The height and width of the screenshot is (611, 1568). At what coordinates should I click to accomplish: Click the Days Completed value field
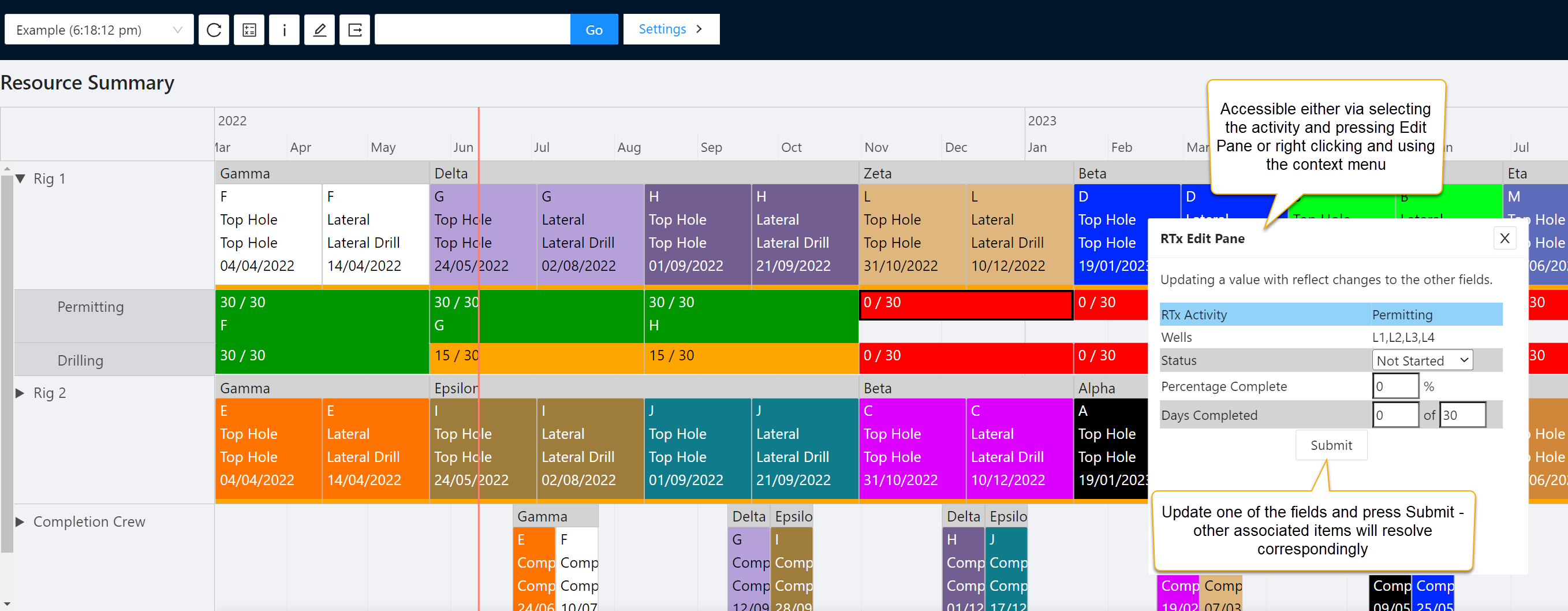pos(1395,415)
